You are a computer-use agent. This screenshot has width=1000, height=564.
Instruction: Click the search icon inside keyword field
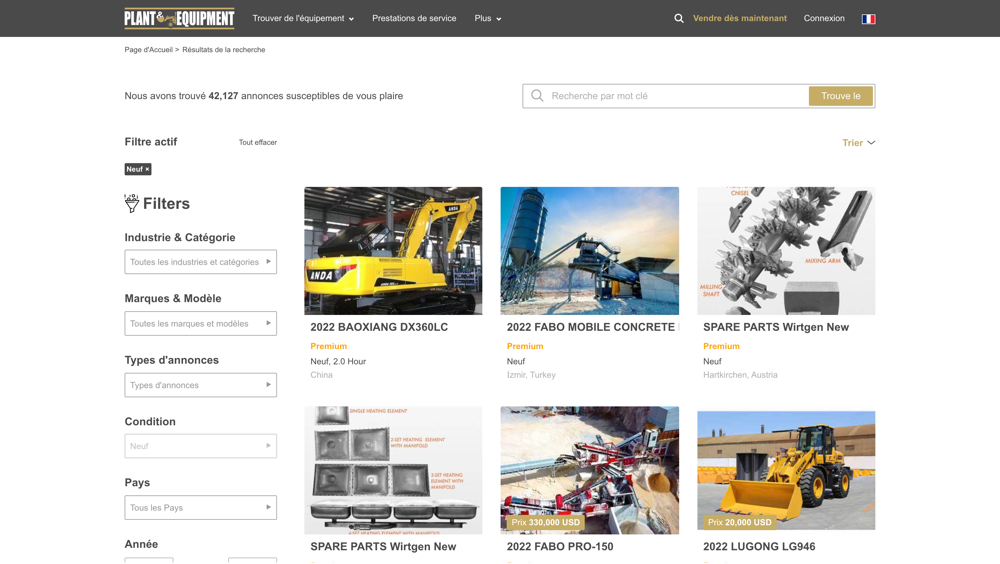(537, 96)
